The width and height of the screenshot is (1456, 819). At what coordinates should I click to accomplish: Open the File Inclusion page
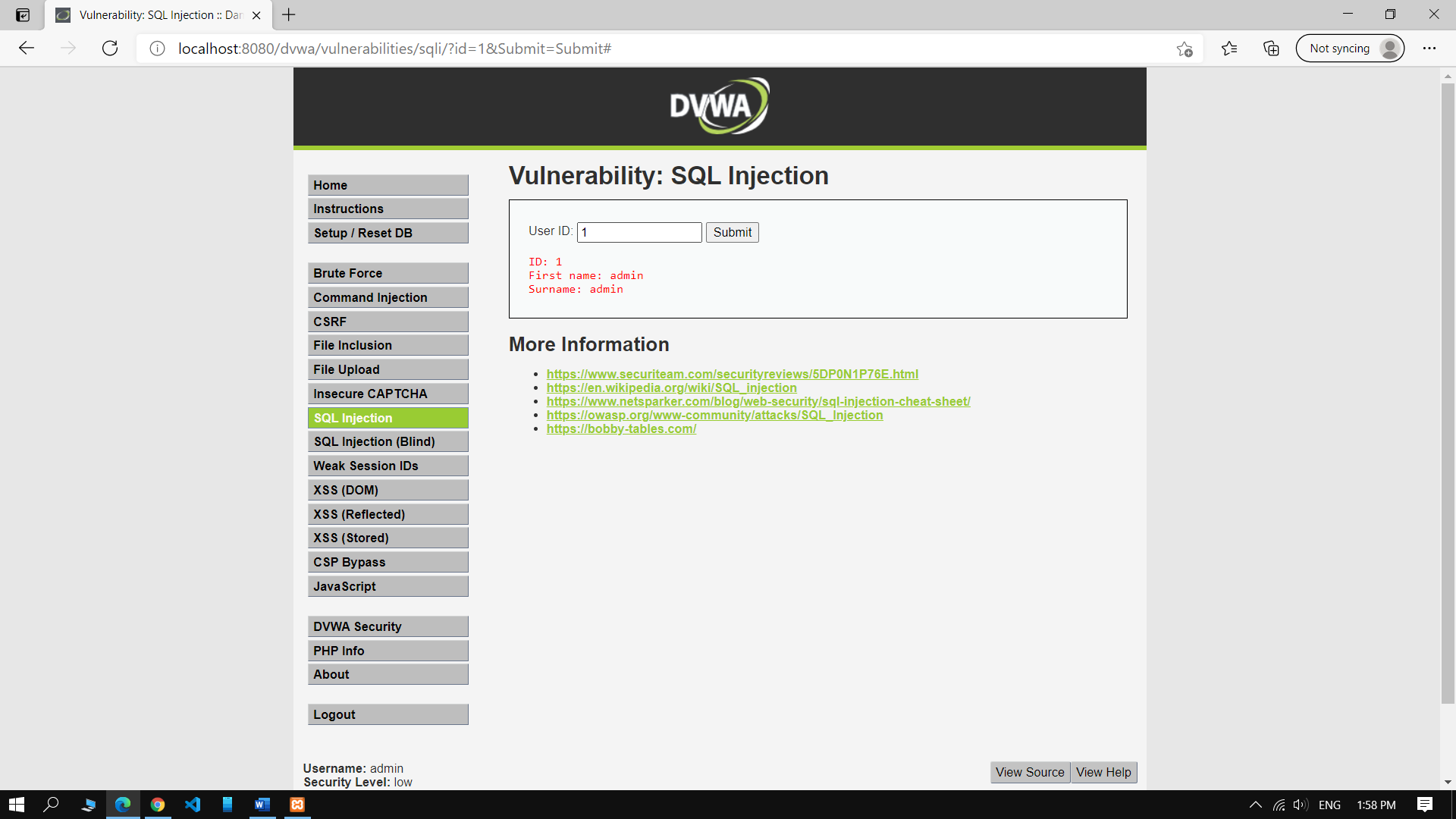tap(388, 345)
